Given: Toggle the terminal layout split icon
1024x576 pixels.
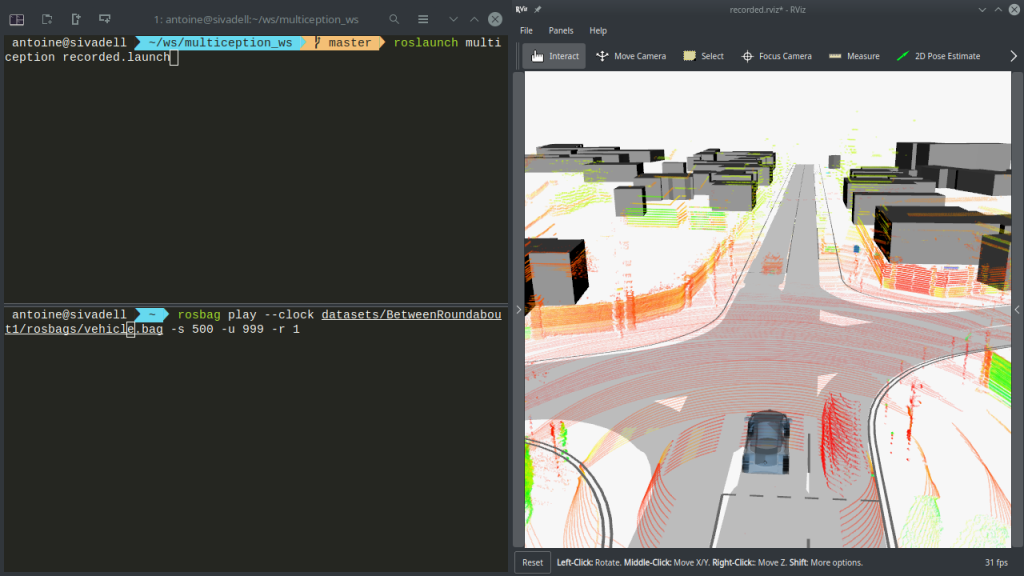Looking at the screenshot, I should pos(17,19).
